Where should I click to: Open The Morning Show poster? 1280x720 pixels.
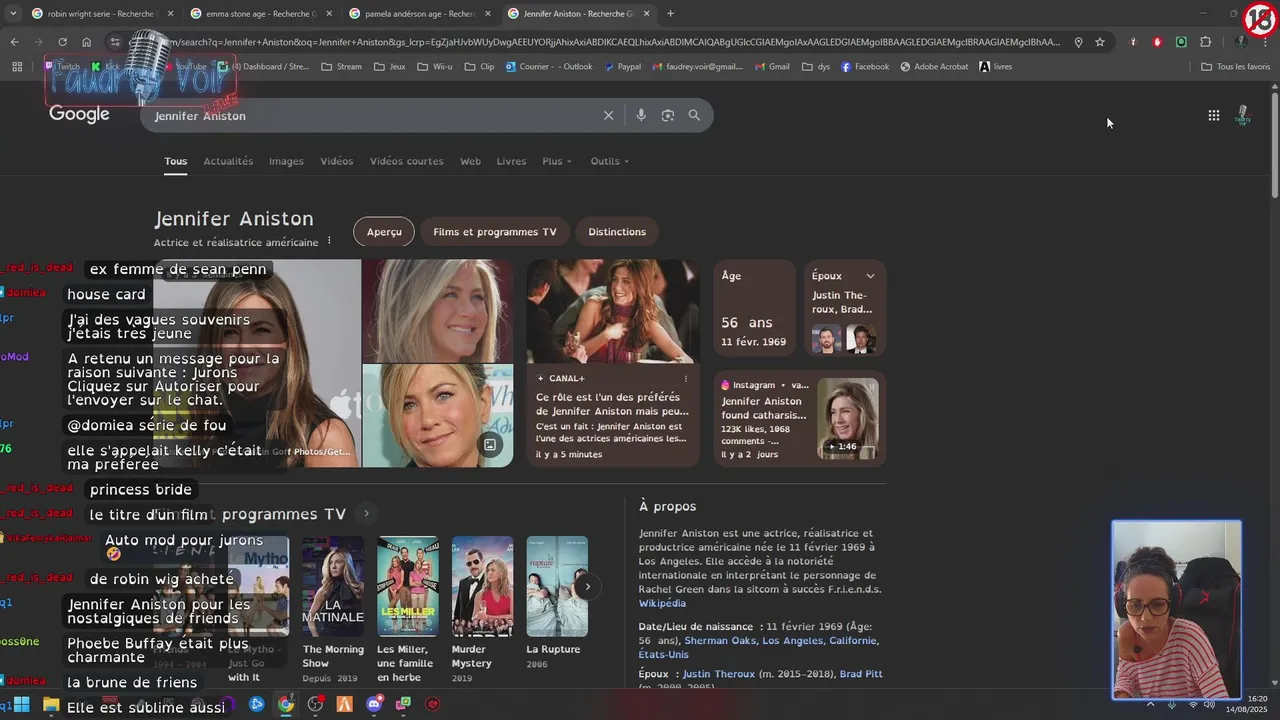tap(333, 587)
